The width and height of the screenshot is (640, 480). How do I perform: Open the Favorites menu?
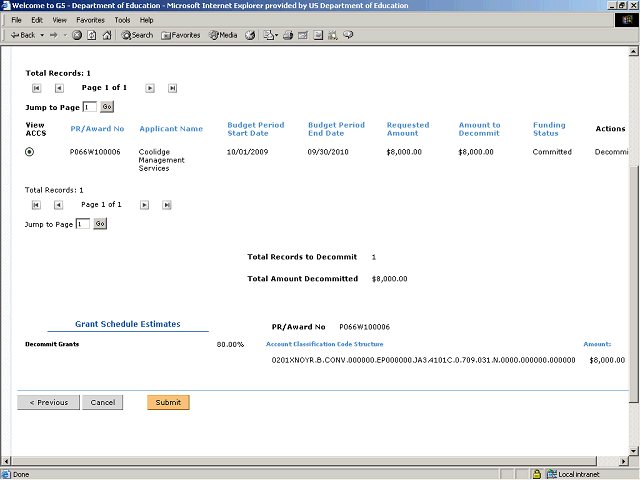click(x=90, y=20)
